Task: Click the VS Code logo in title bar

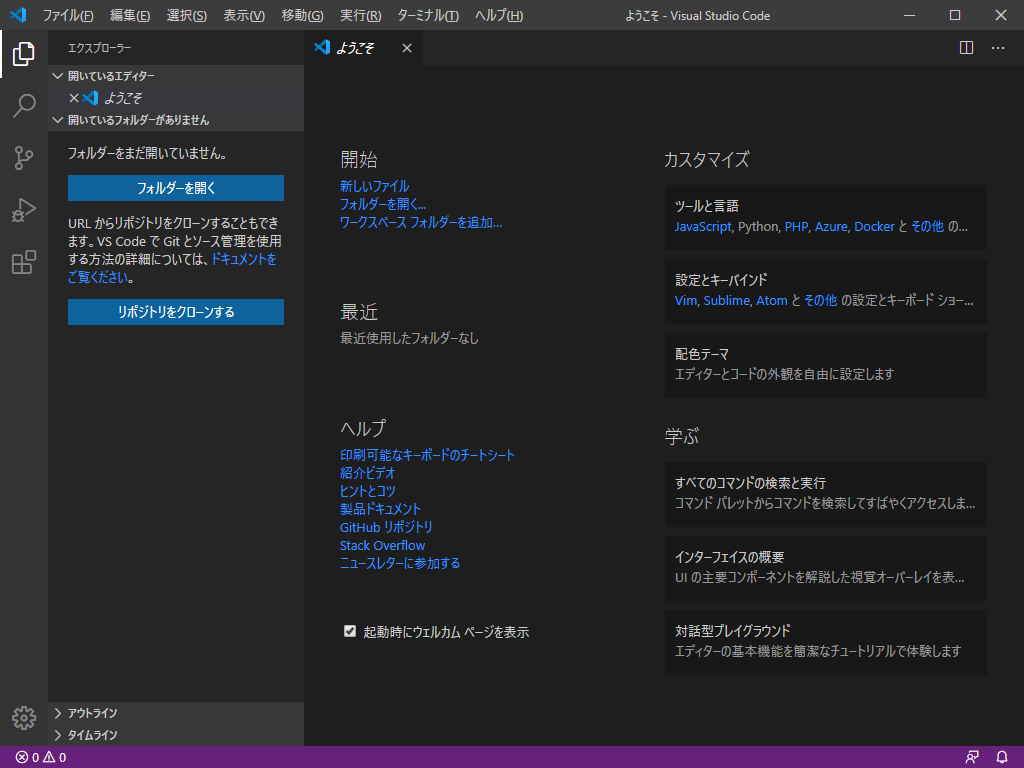Action: tap(18, 15)
